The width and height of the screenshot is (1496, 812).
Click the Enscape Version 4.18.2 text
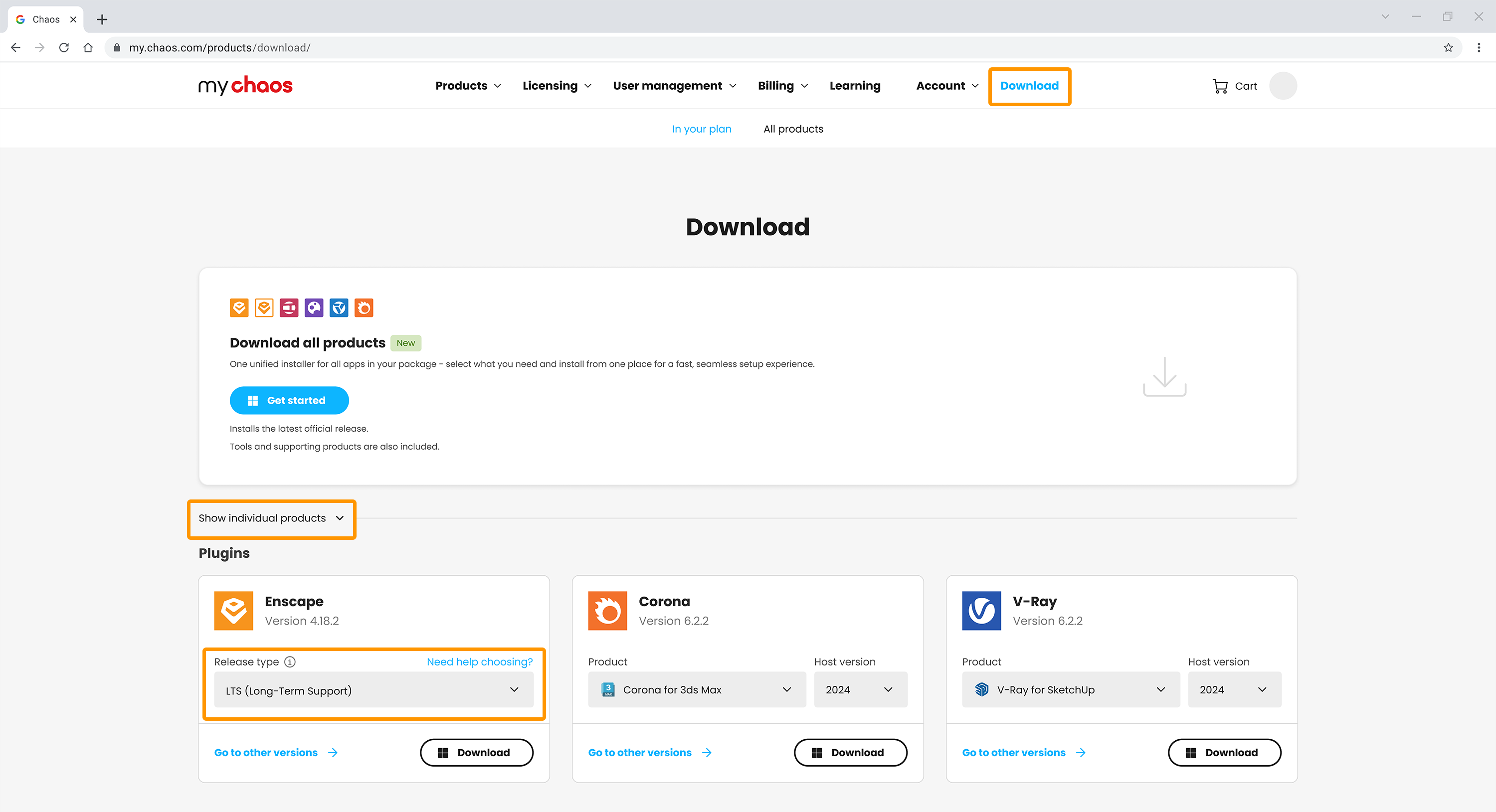point(301,621)
